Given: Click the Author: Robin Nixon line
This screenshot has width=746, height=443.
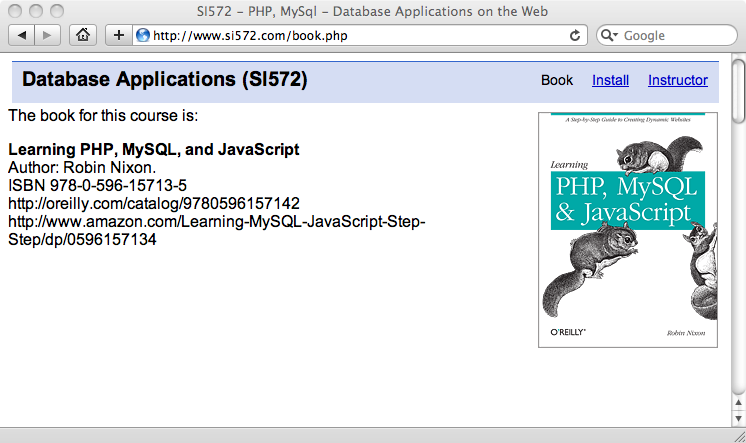Looking at the screenshot, I should [82, 167].
